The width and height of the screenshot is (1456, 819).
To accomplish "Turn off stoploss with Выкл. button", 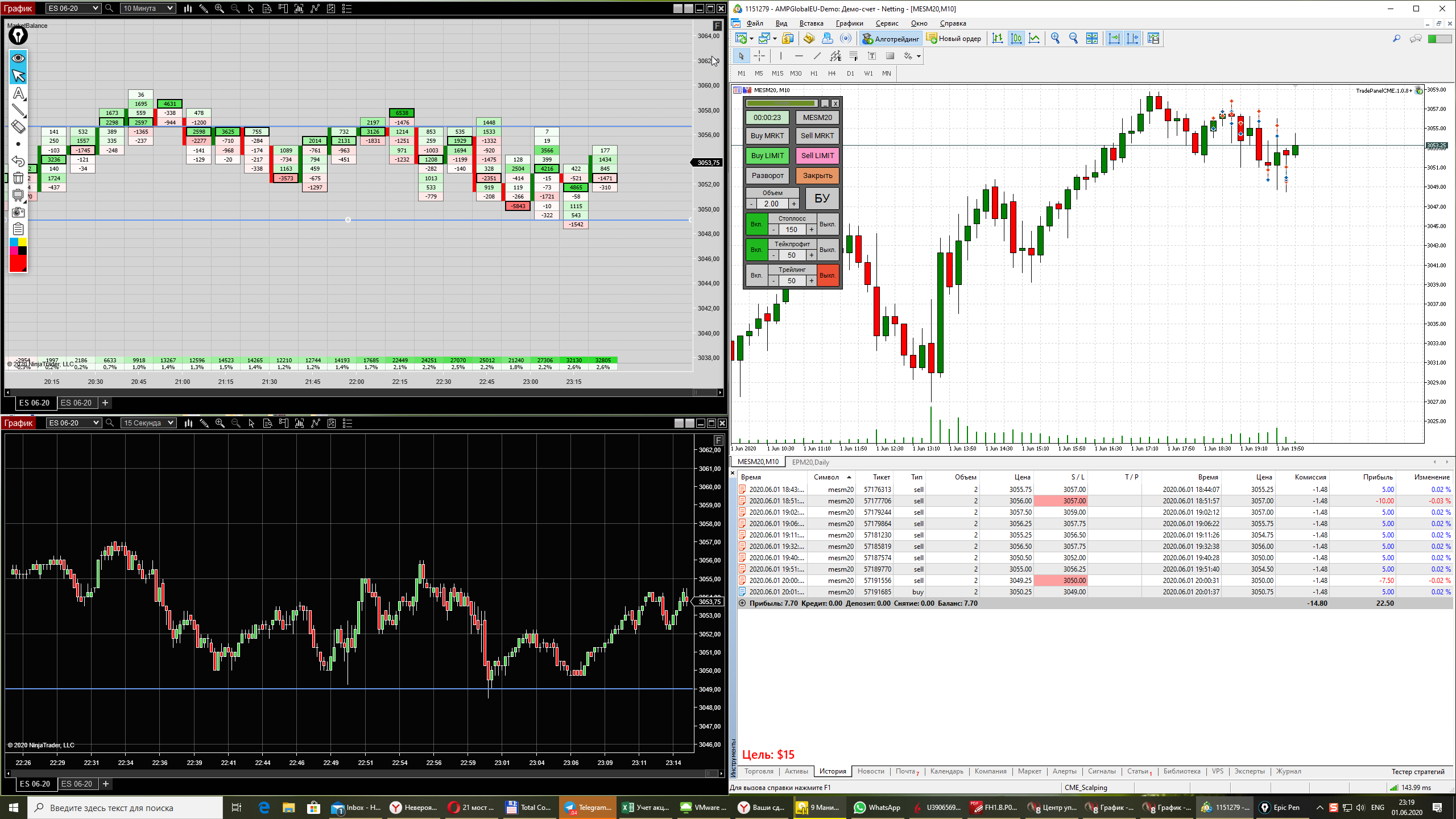I will click(828, 224).
